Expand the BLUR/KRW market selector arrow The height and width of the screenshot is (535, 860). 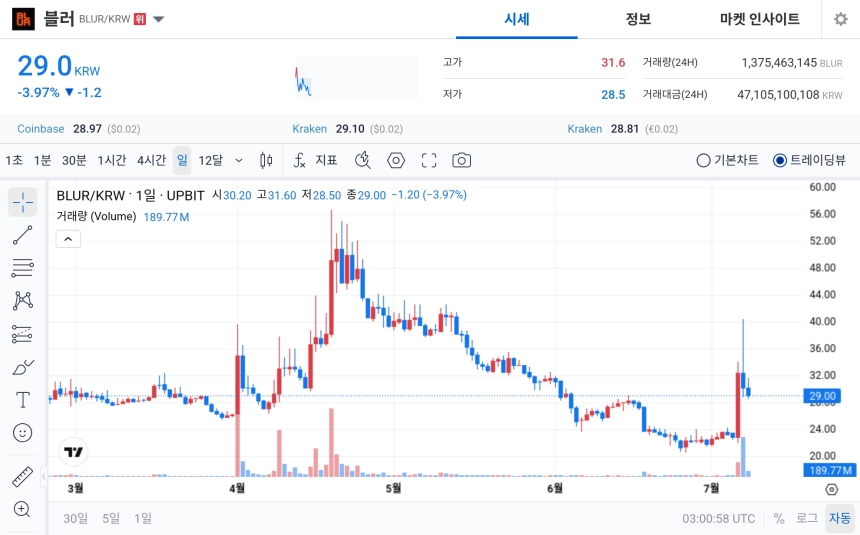[x=159, y=19]
